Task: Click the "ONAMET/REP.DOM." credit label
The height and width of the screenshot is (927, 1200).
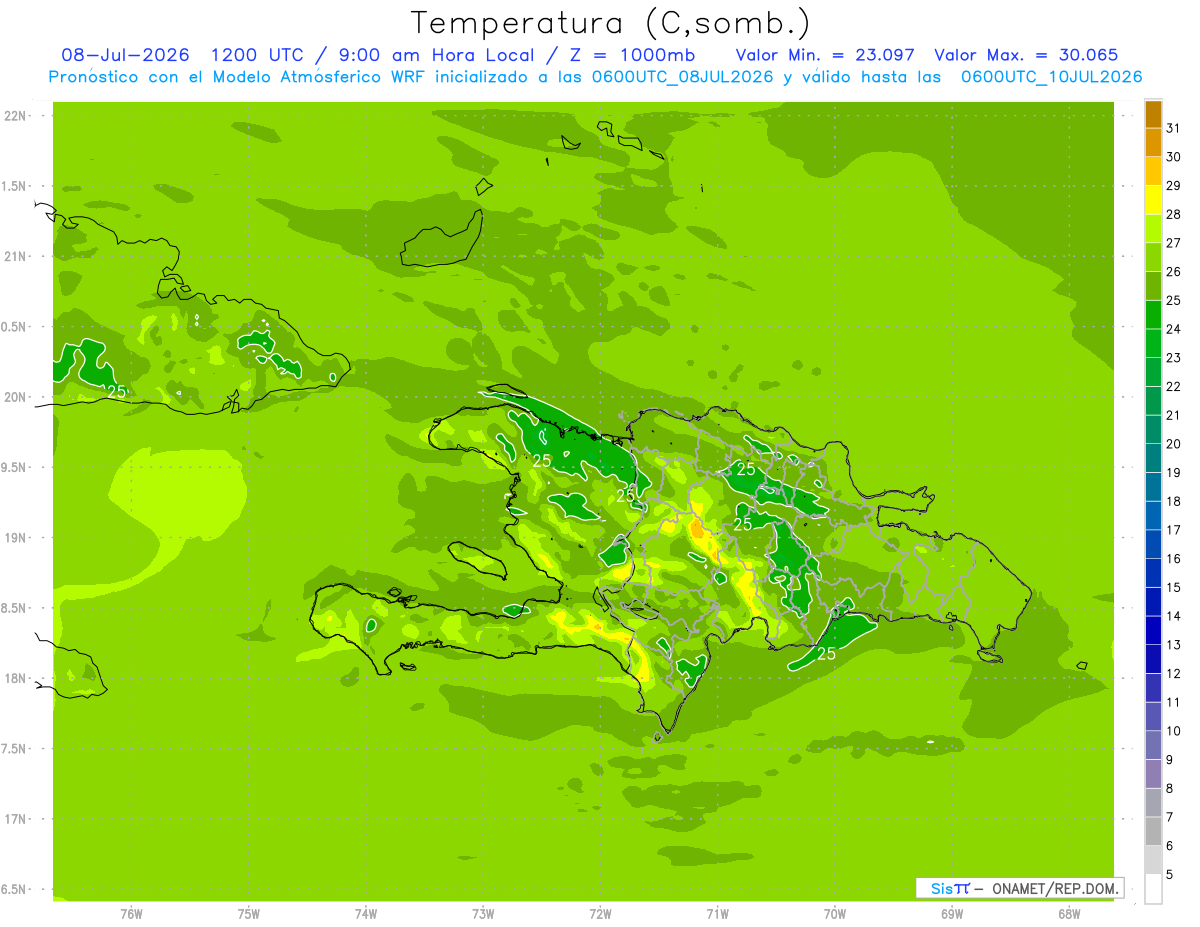Action: [1053, 888]
